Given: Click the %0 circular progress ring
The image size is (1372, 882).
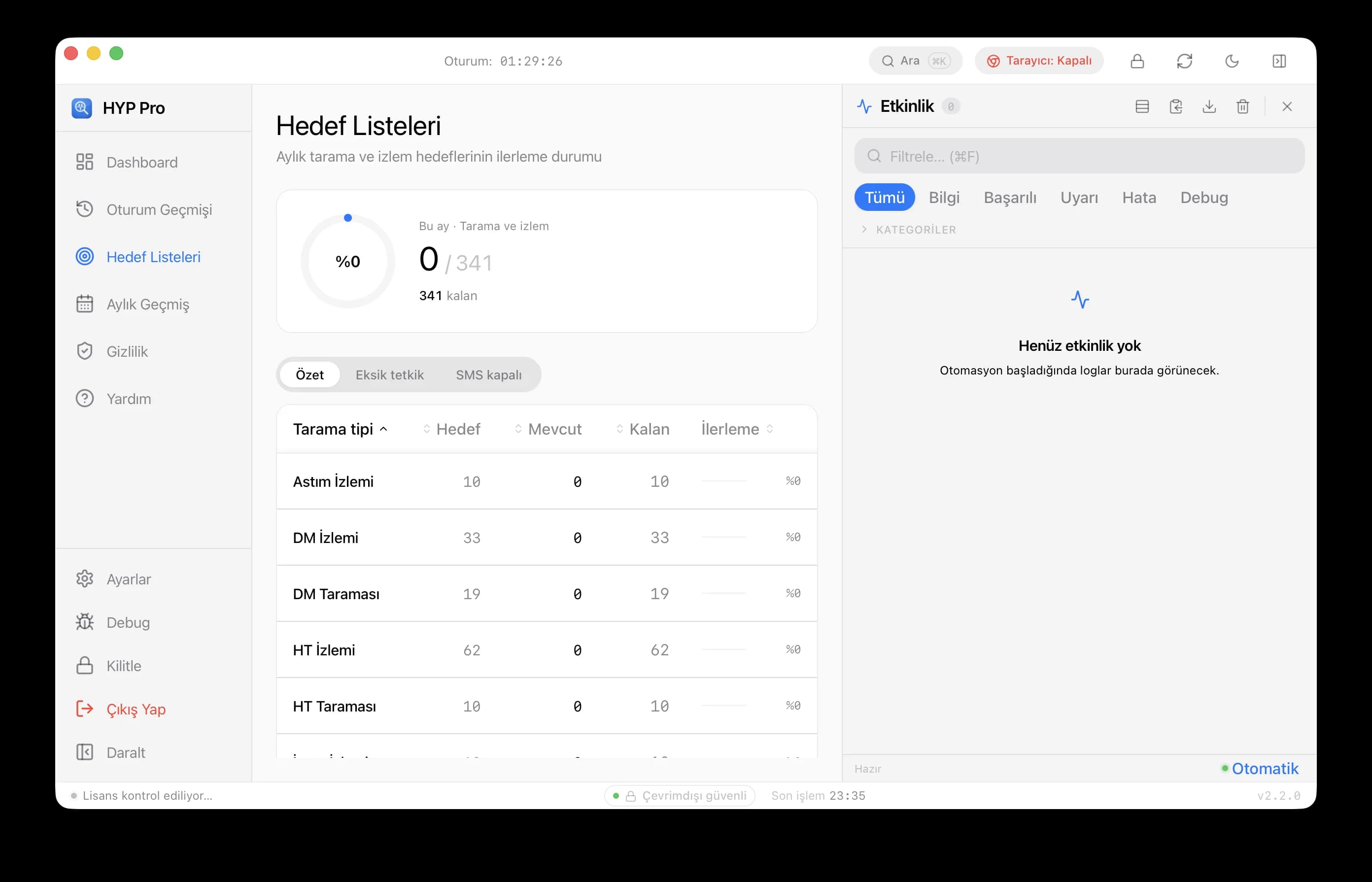Looking at the screenshot, I should coord(348,261).
